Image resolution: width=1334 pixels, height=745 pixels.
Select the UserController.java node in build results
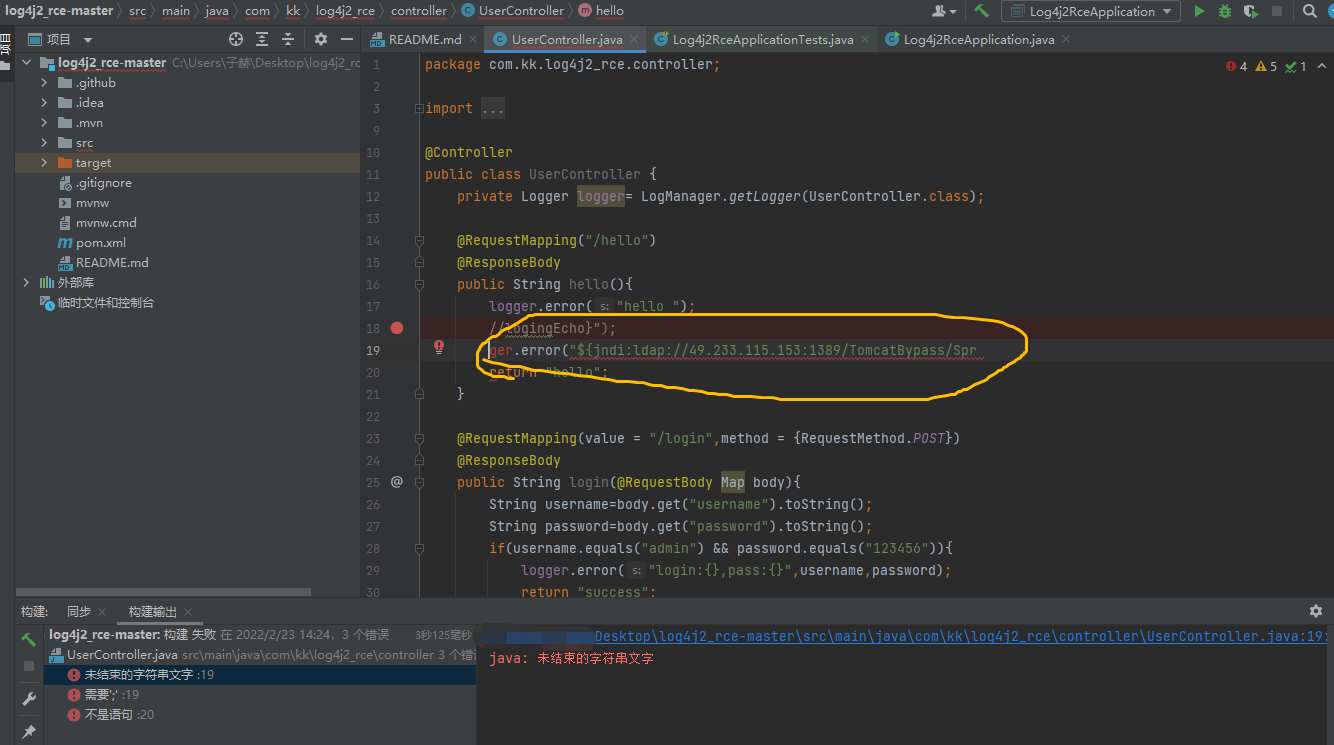tap(260, 655)
